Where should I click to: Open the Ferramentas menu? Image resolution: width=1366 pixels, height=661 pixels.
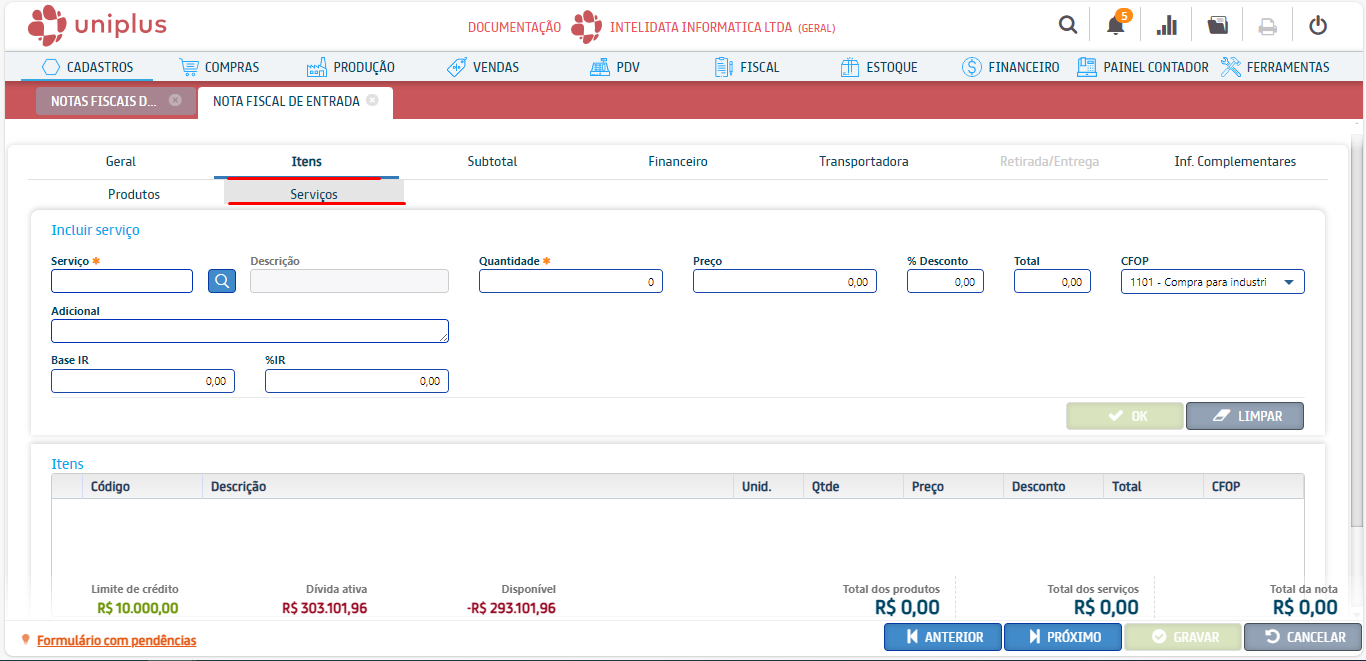(x=1275, y=67)
